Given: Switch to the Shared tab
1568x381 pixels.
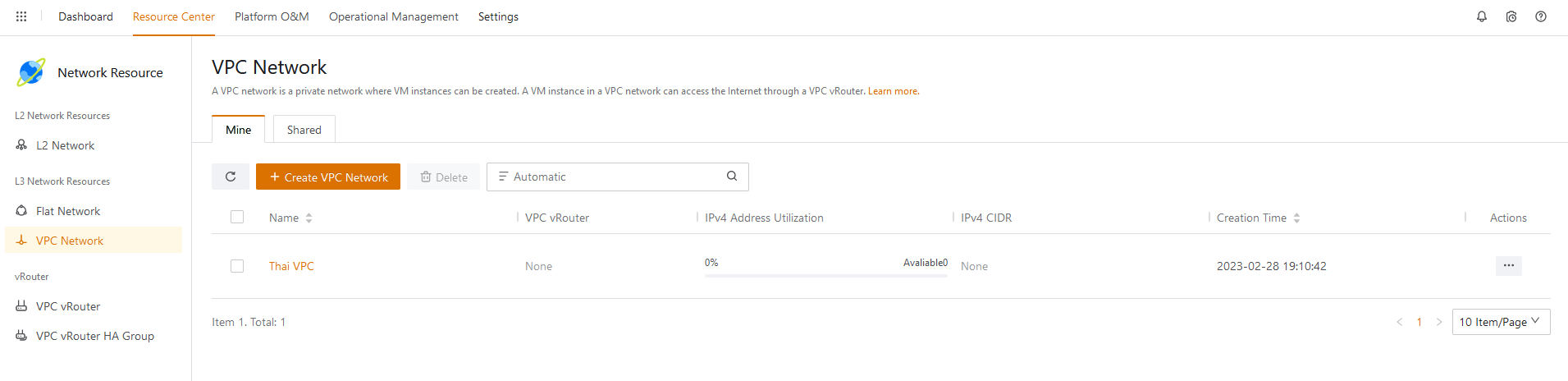Looking at the screenshot, I should tap(304, 130).
